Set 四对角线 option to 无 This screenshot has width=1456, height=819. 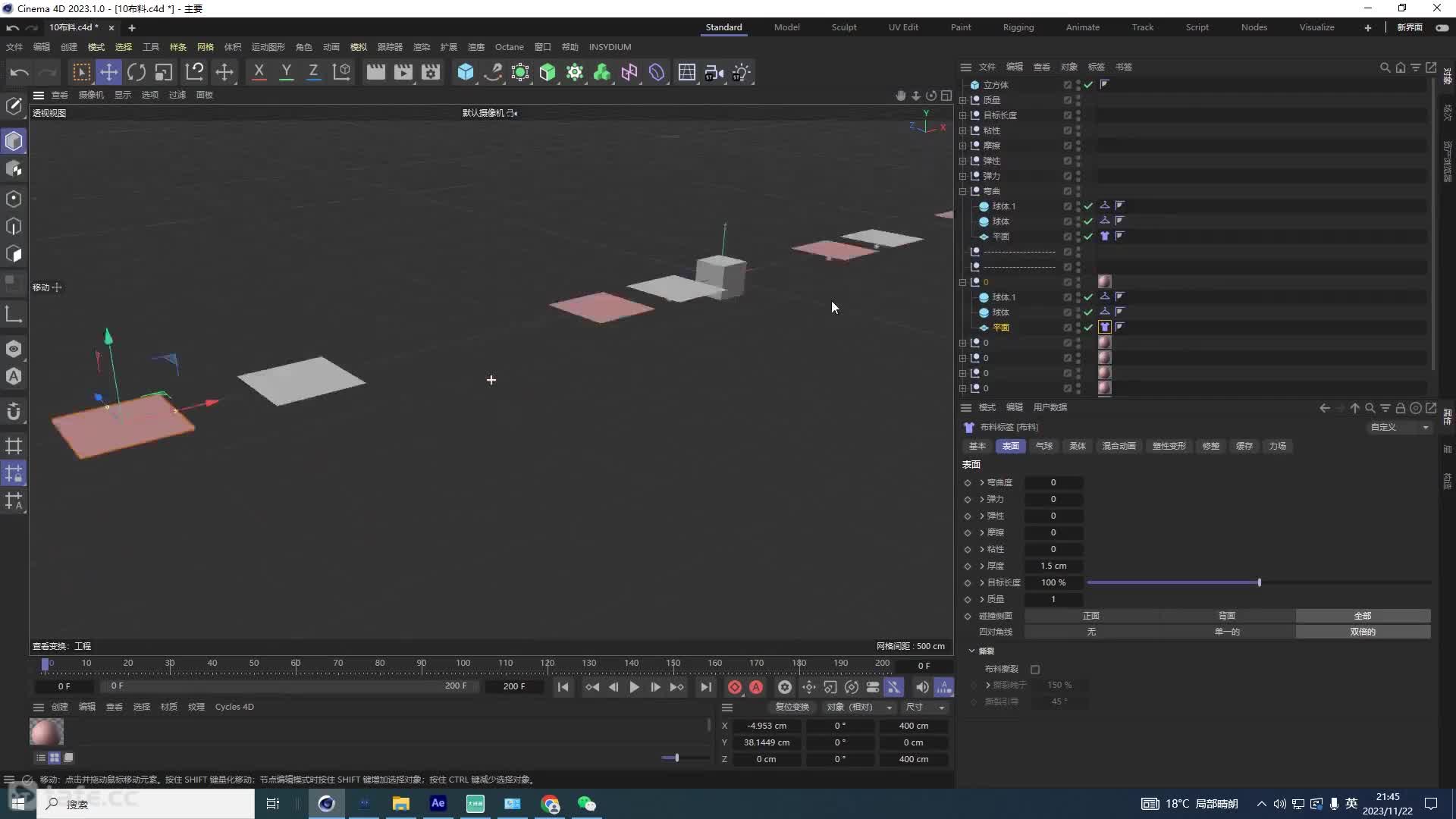1091,632
